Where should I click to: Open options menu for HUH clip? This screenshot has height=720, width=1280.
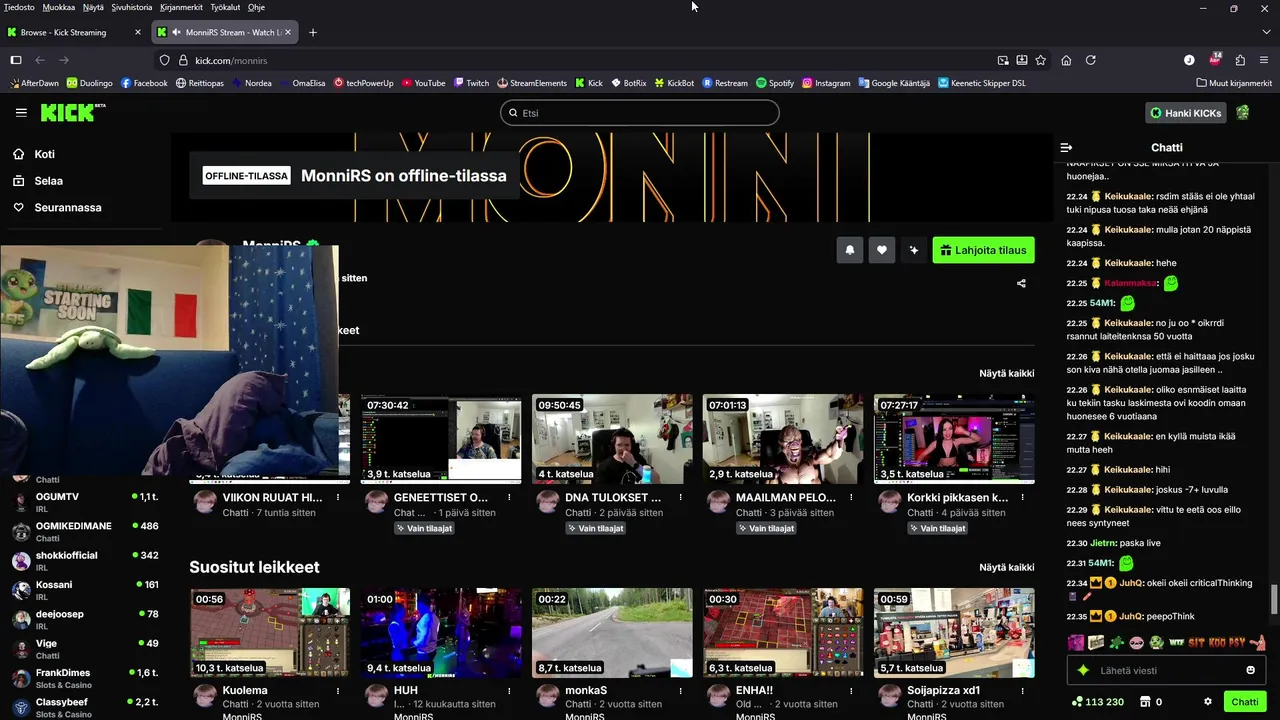[x=509, y=690]
